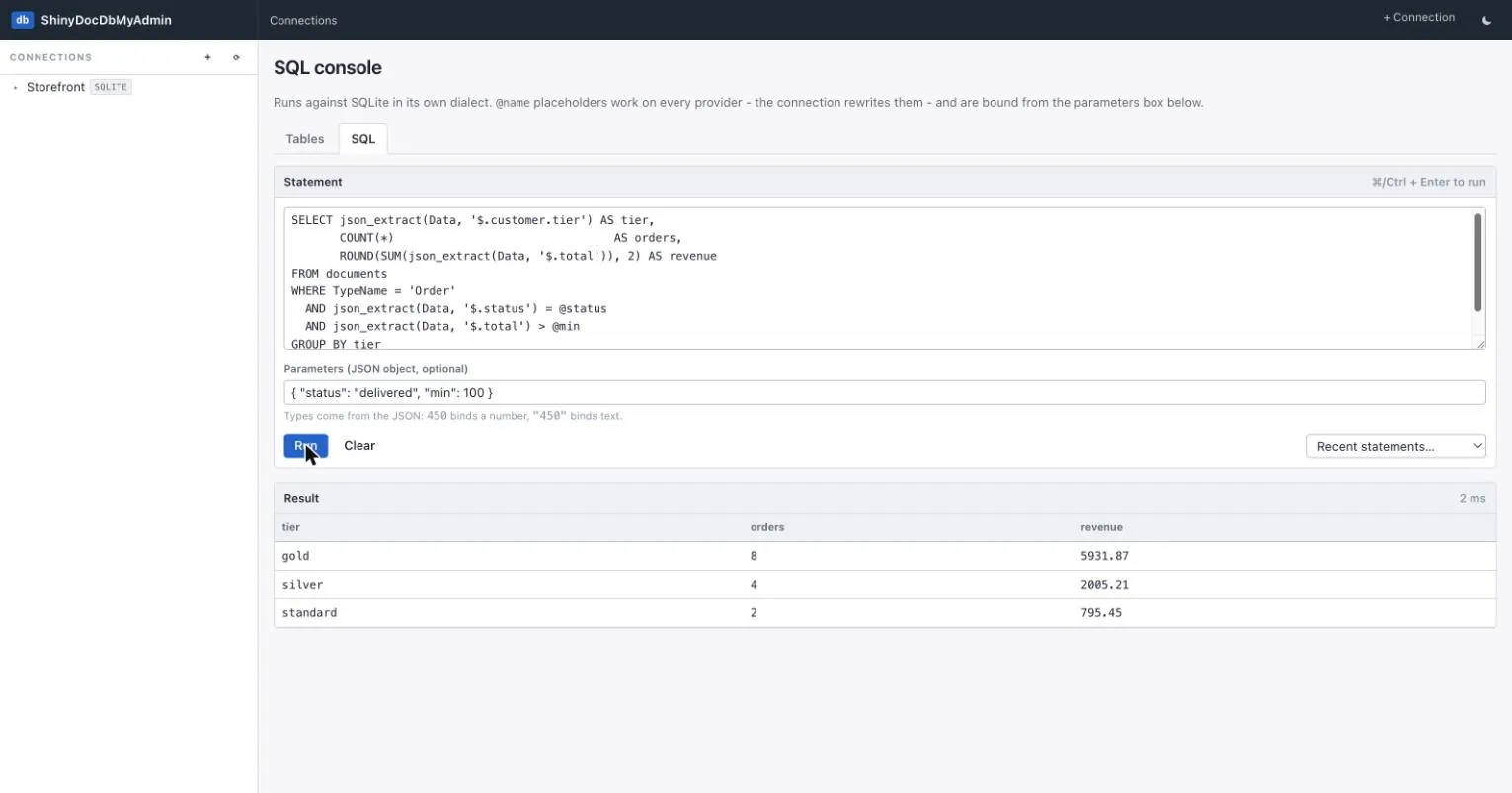Click the + Connection button in the header

(1418, 18)
